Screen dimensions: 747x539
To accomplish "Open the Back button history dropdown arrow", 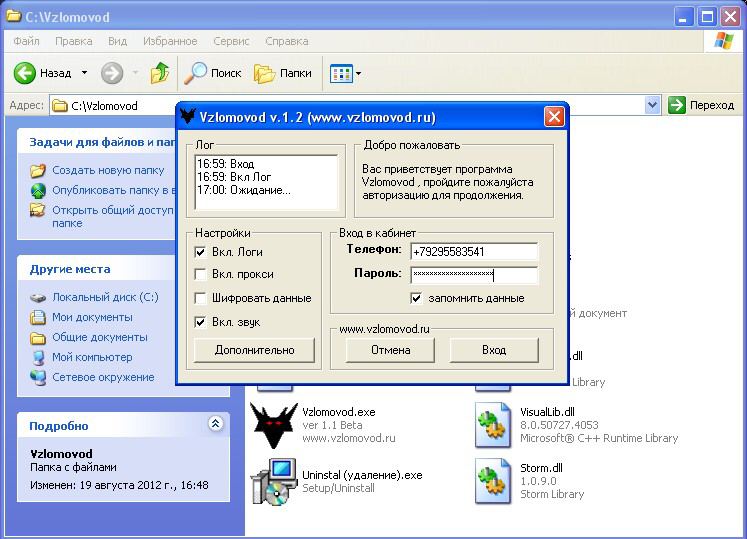I will [x=84, y=73].
